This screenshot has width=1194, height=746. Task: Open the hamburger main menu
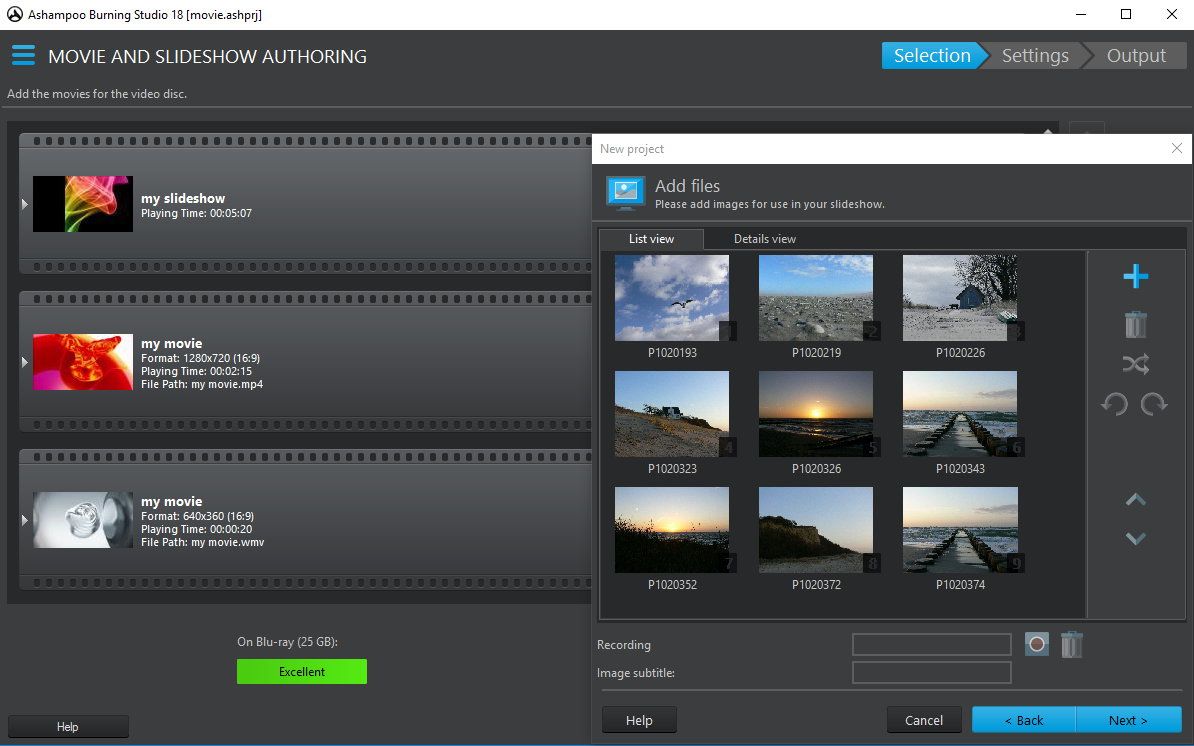23,56
